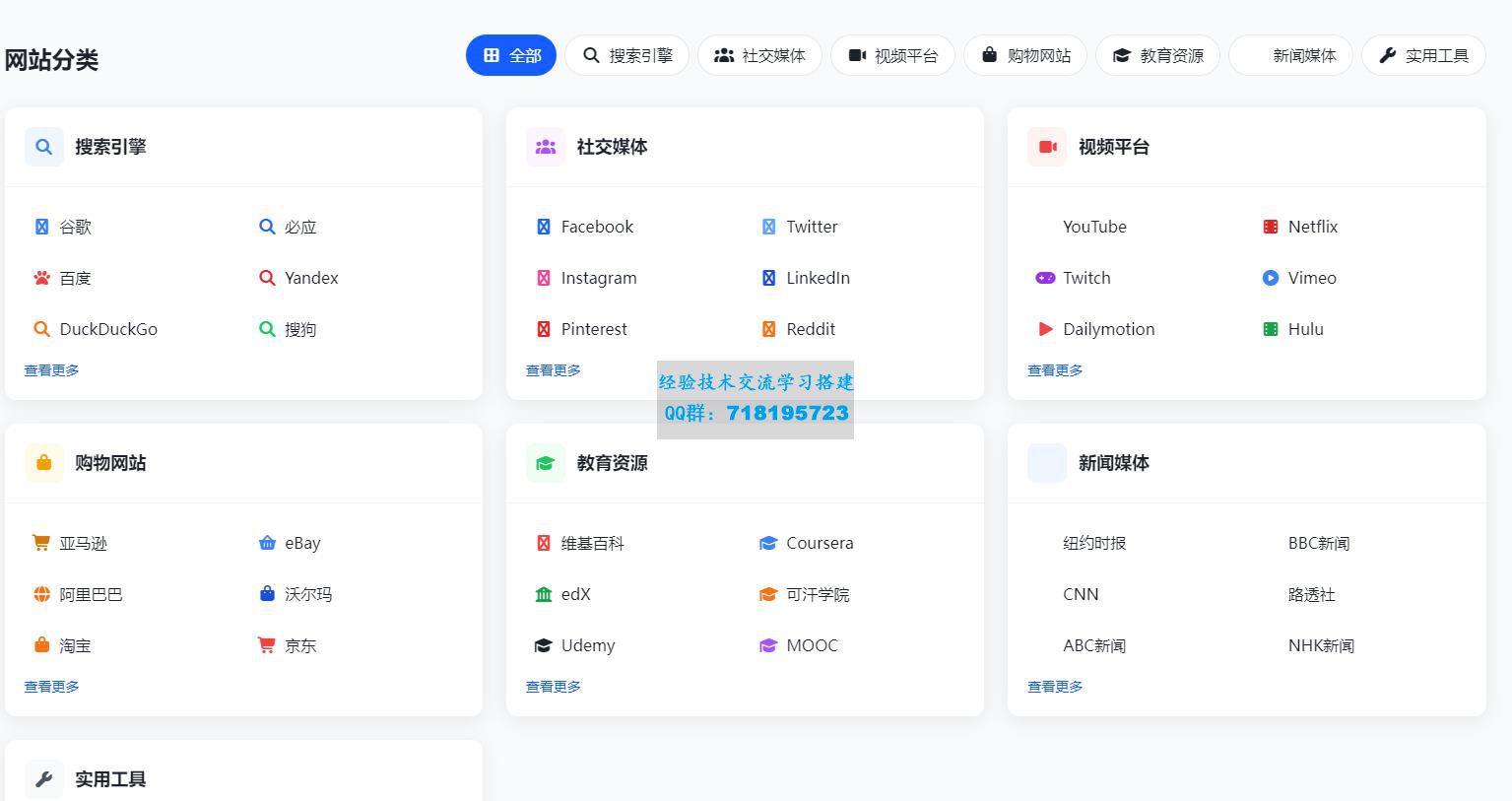This screenshot has width=1512, height=801.
Task: Open the YouTube link
Action: click(x=1094, y=227)
